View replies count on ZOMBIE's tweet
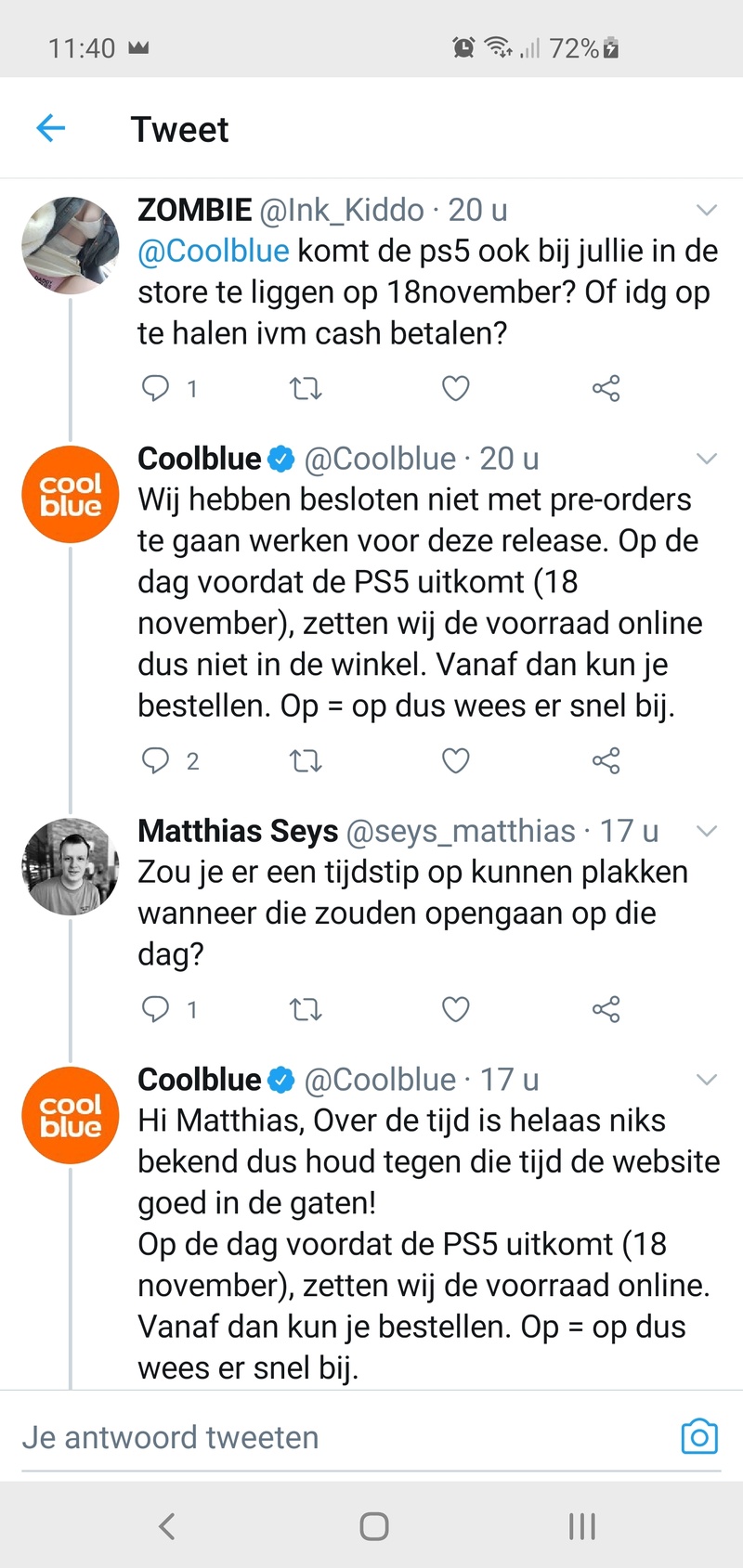743x1568 pixels. (x=192, y=389)
